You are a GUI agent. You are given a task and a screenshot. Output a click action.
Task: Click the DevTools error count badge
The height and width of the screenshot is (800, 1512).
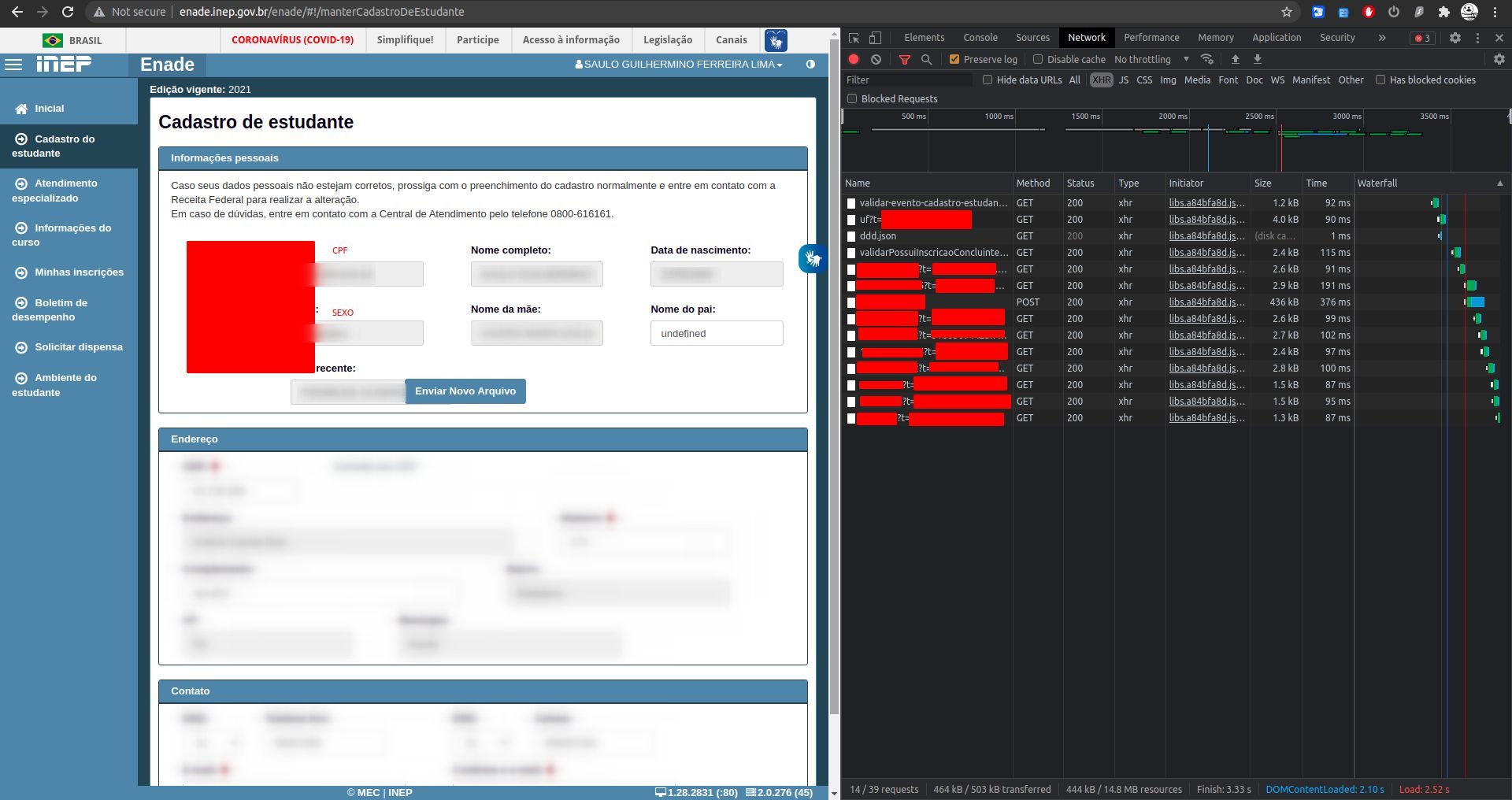click(1422, 38)
